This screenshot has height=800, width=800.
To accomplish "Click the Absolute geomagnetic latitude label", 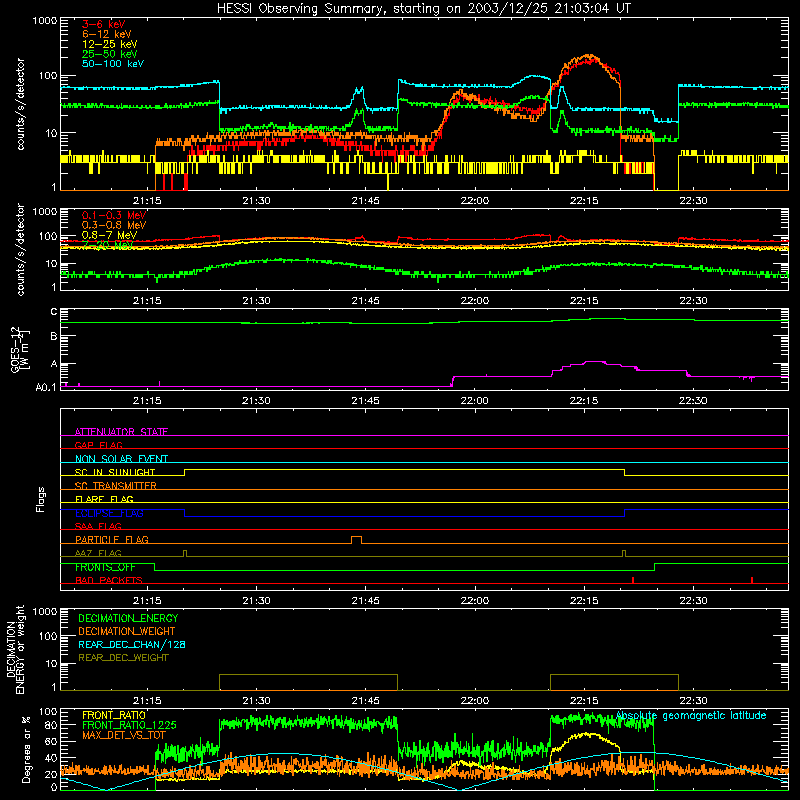I will click(x=691, y=715).
